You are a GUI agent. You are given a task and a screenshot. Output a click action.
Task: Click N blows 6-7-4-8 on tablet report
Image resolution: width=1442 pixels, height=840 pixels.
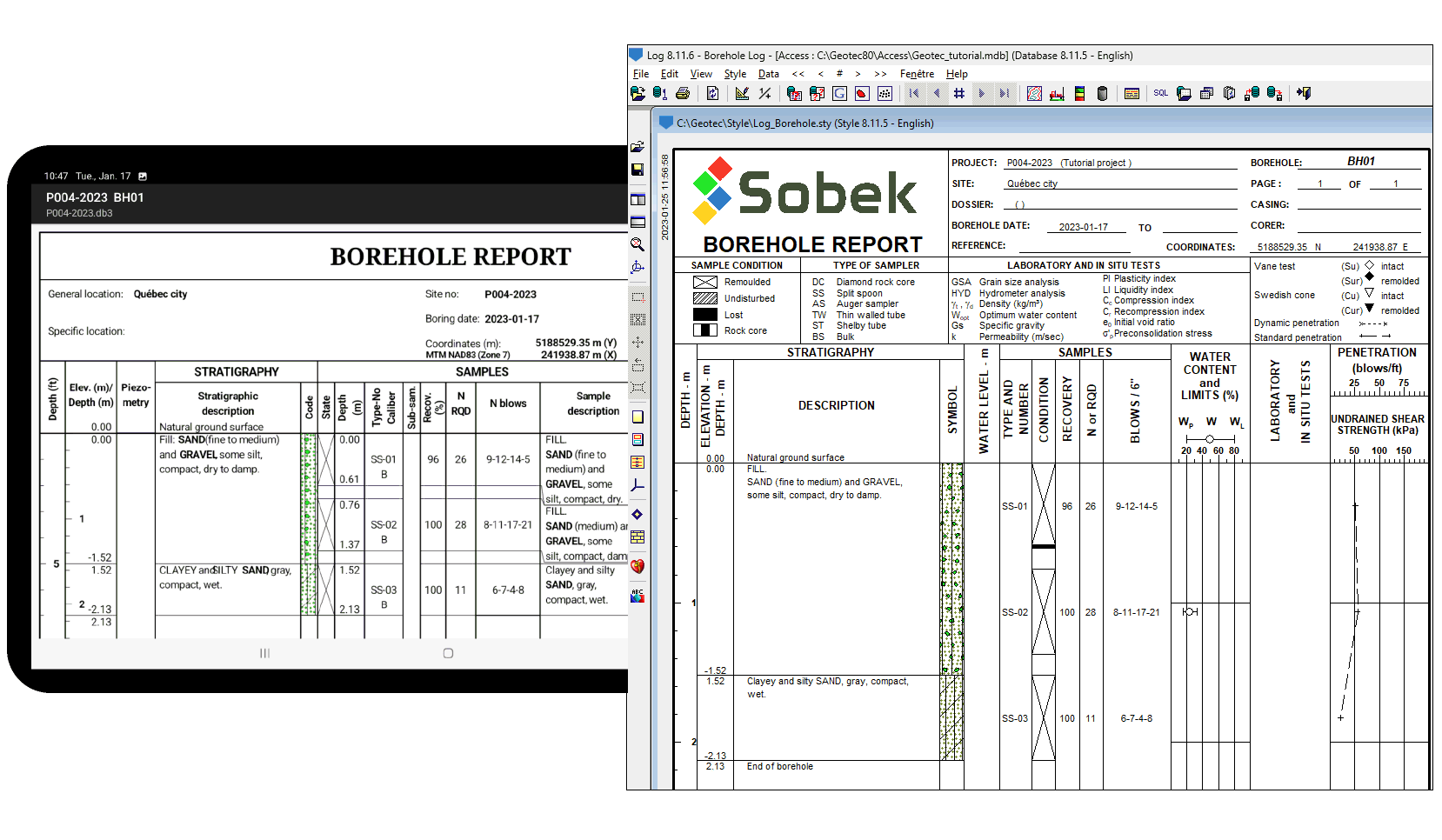click(x=508, y=590)
